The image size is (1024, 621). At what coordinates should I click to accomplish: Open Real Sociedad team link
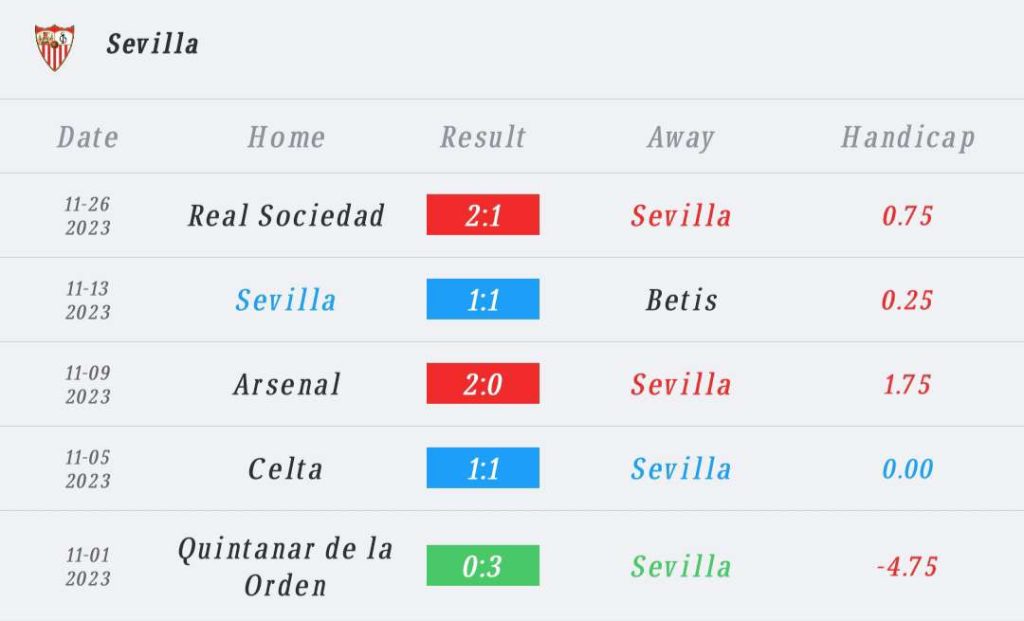[x=286, y=215]
